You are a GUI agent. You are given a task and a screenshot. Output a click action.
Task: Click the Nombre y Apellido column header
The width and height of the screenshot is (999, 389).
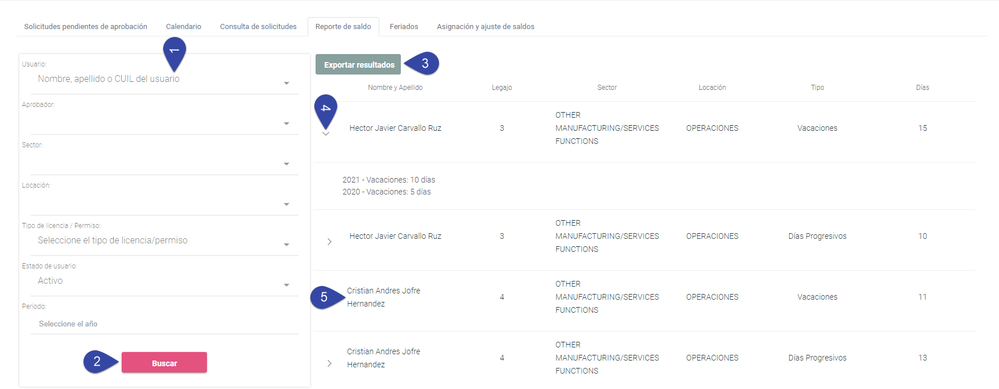coord(395,88)
